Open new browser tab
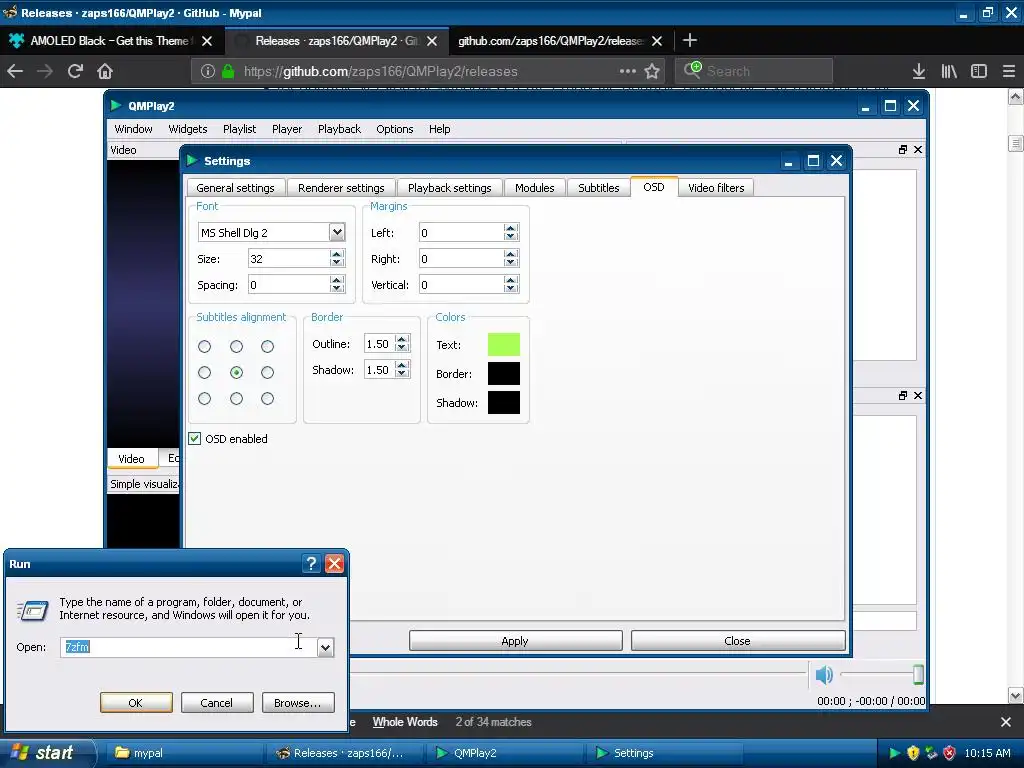This screenshot has height=768, width=1024. pyautogui.click(x=690, y=40)
